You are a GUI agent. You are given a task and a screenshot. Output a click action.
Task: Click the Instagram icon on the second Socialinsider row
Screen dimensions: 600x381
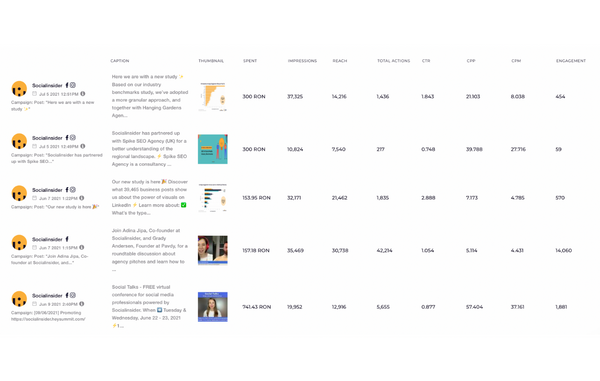[x=73, y=138]
